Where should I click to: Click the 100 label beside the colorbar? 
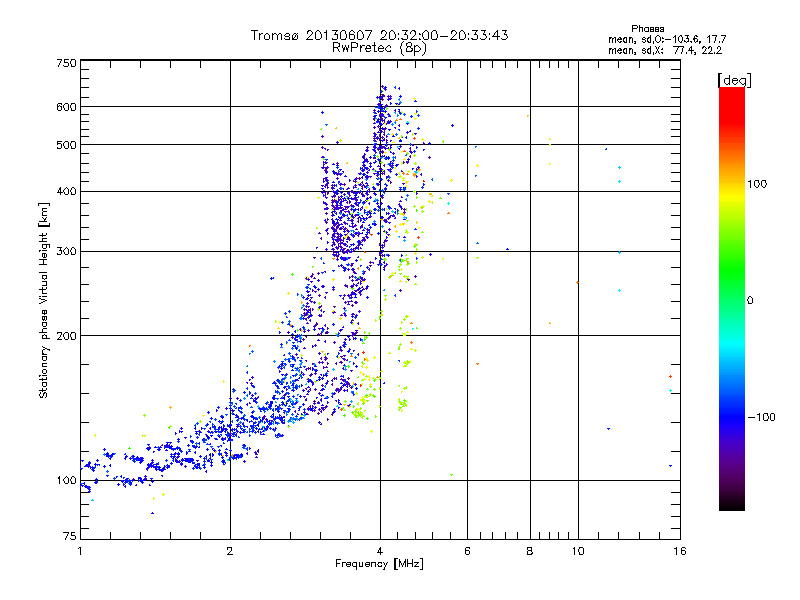(757, 184)
